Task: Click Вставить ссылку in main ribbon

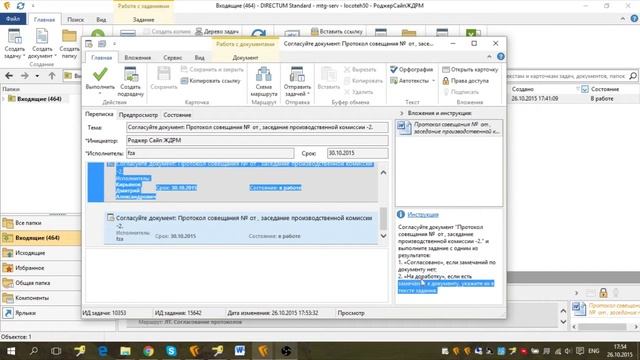Action: click(x=337, y=31)
